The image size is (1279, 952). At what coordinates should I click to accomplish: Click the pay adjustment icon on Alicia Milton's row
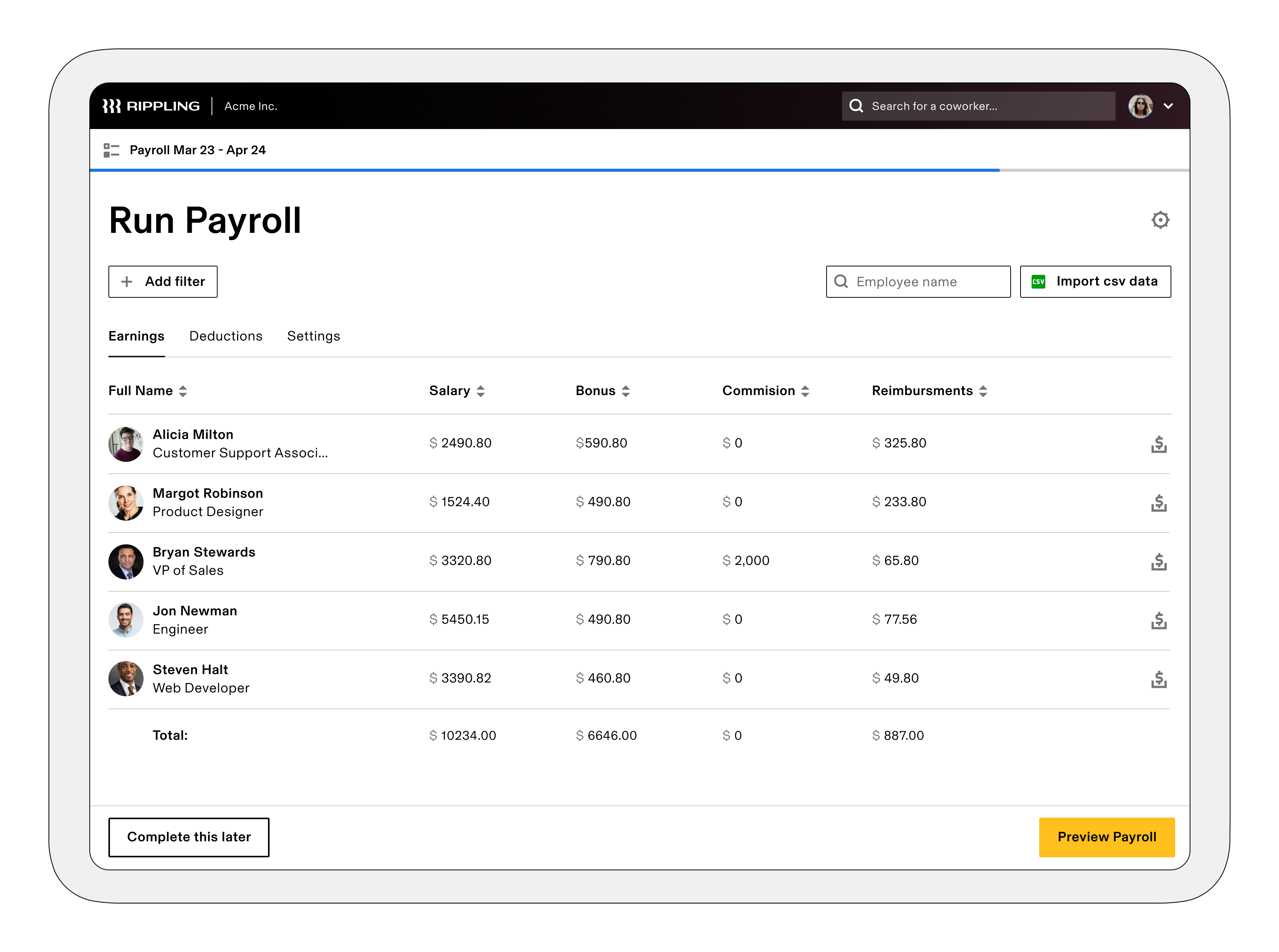pyautogui.click(x=1159, y=444)
